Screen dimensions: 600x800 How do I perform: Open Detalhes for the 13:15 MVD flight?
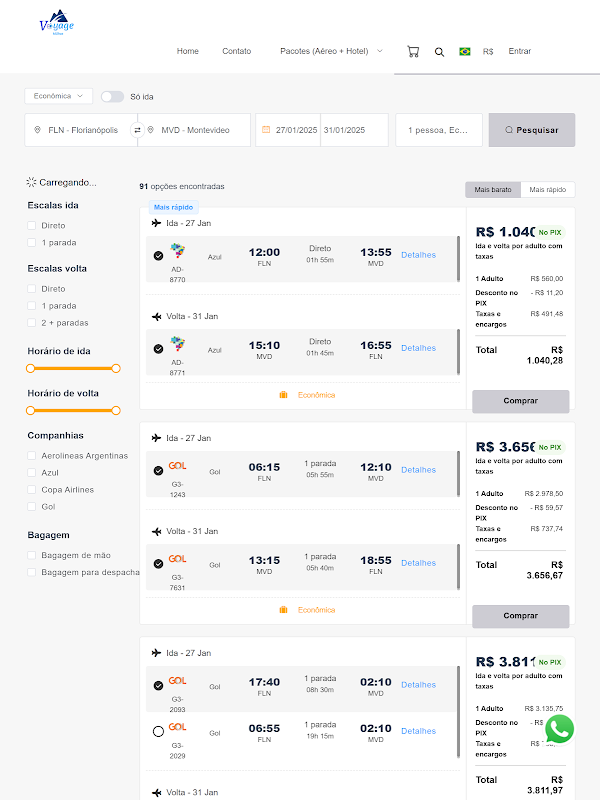pos(418,563)
